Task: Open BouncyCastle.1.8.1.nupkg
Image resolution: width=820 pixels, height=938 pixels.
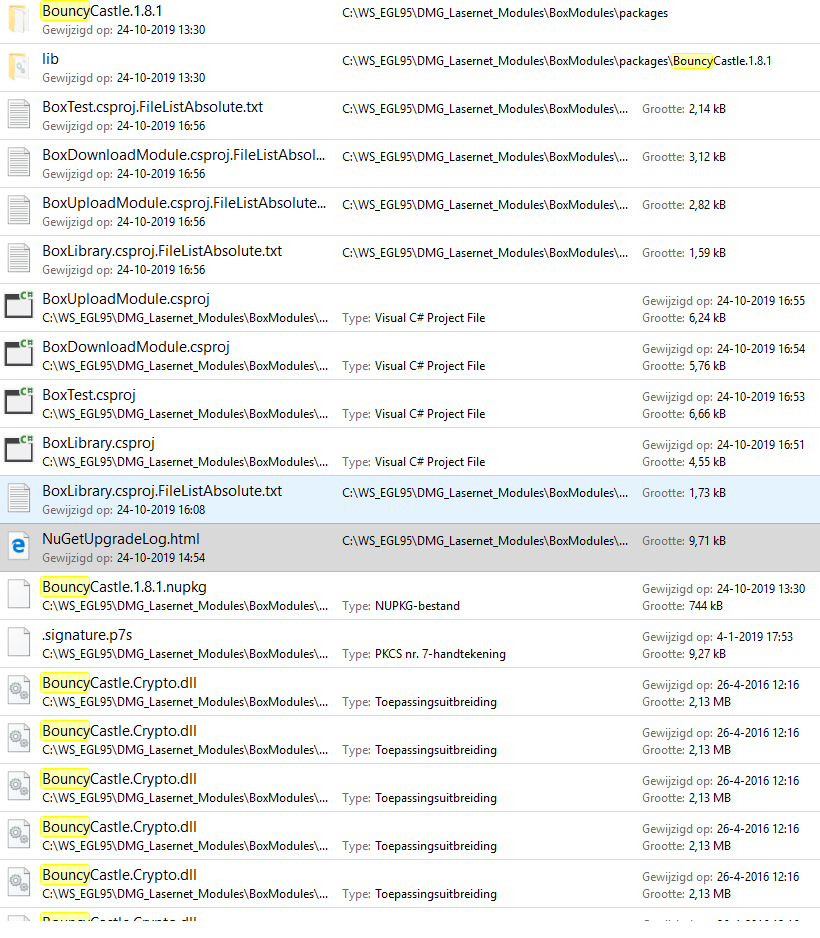Action: [120, 586]
